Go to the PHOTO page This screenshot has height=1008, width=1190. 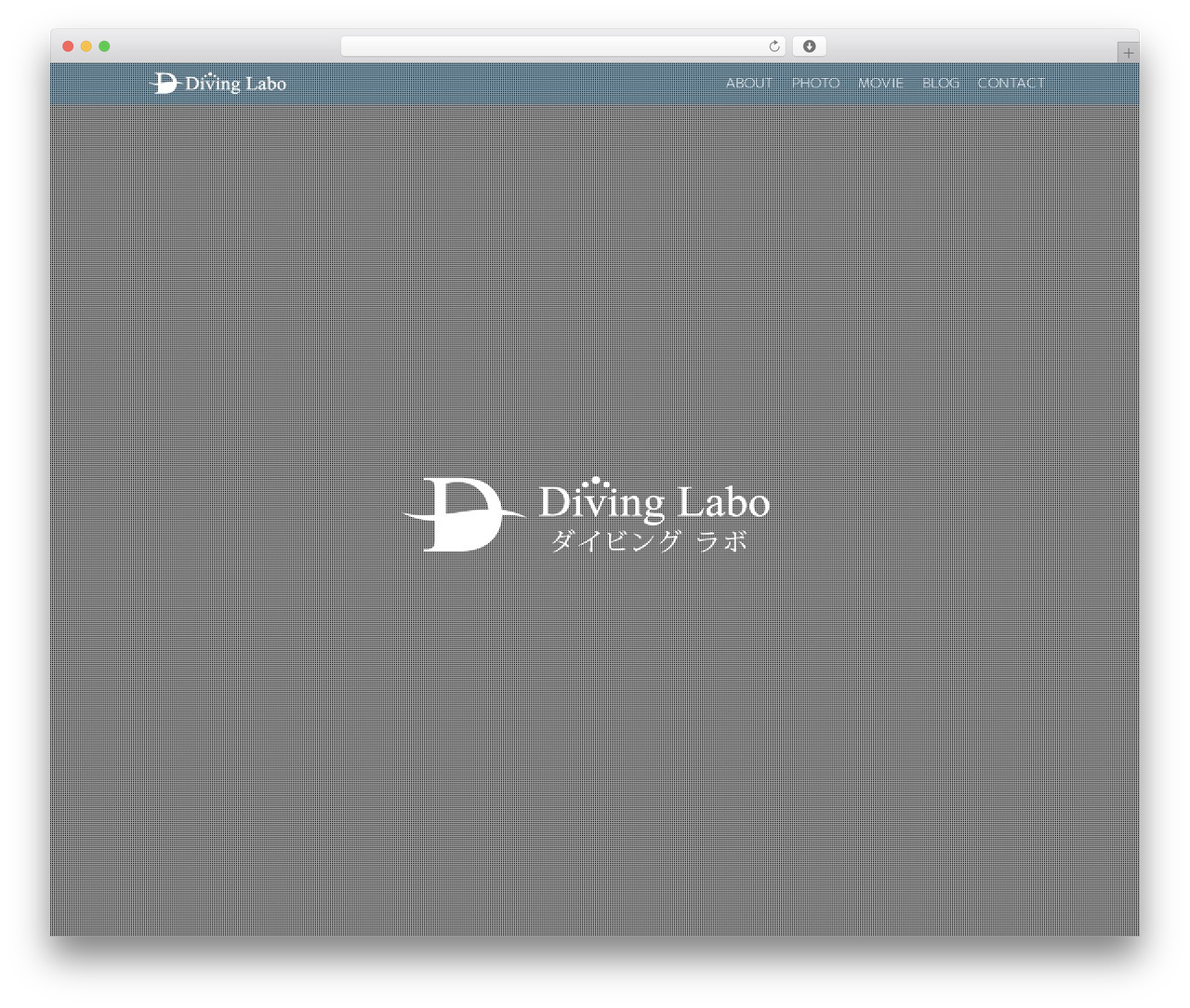(x=815, y=83)
